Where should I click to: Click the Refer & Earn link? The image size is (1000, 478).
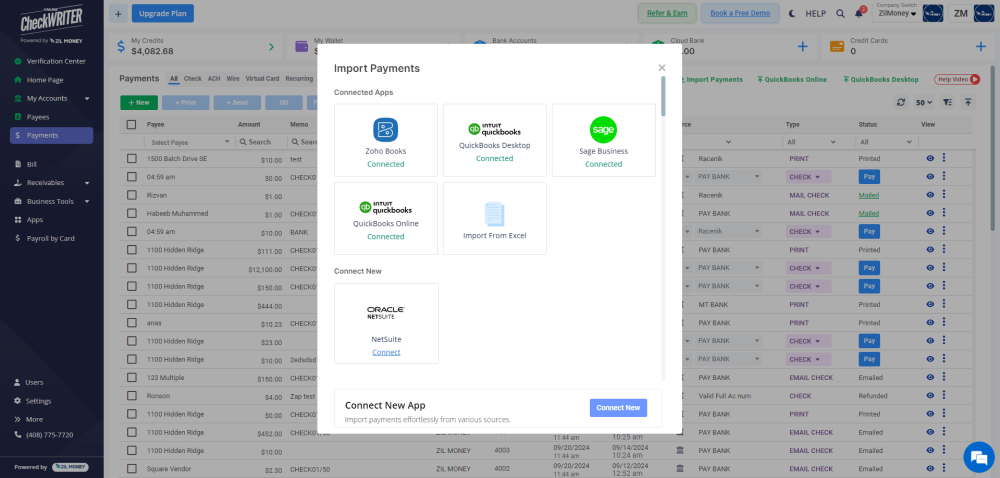(666, 13)
